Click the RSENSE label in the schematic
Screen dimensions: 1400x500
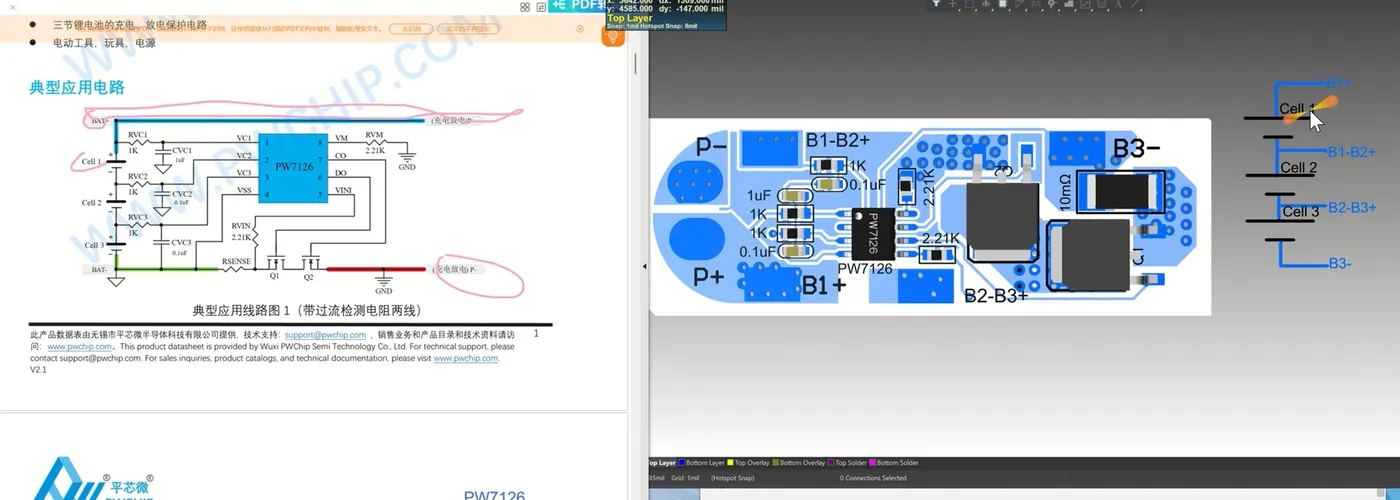tap(236, 259)
